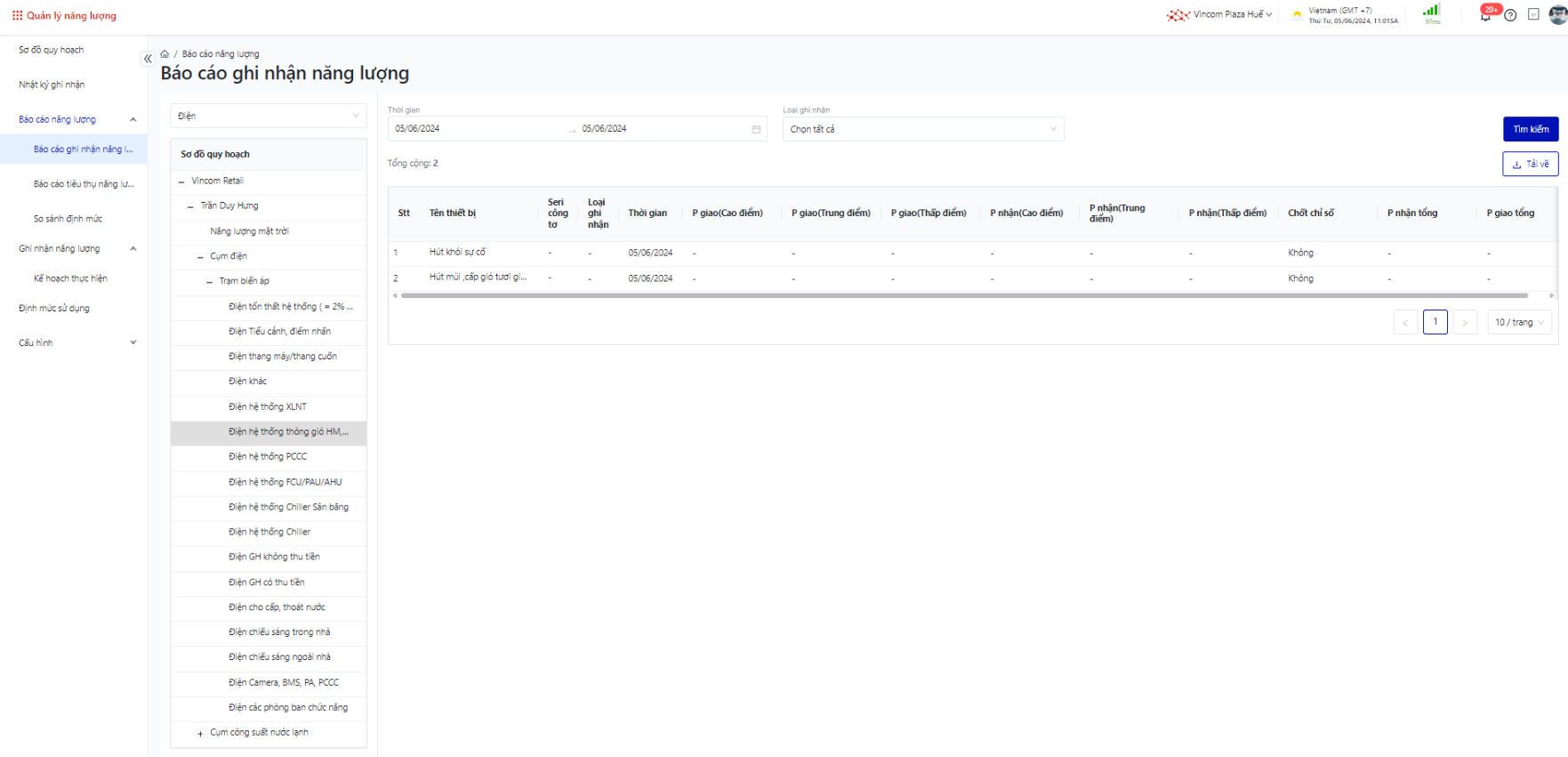Viewport: 1568px width, 757px height.
Task: Open So sánh định mức menu item
Action: coord(68,219)
